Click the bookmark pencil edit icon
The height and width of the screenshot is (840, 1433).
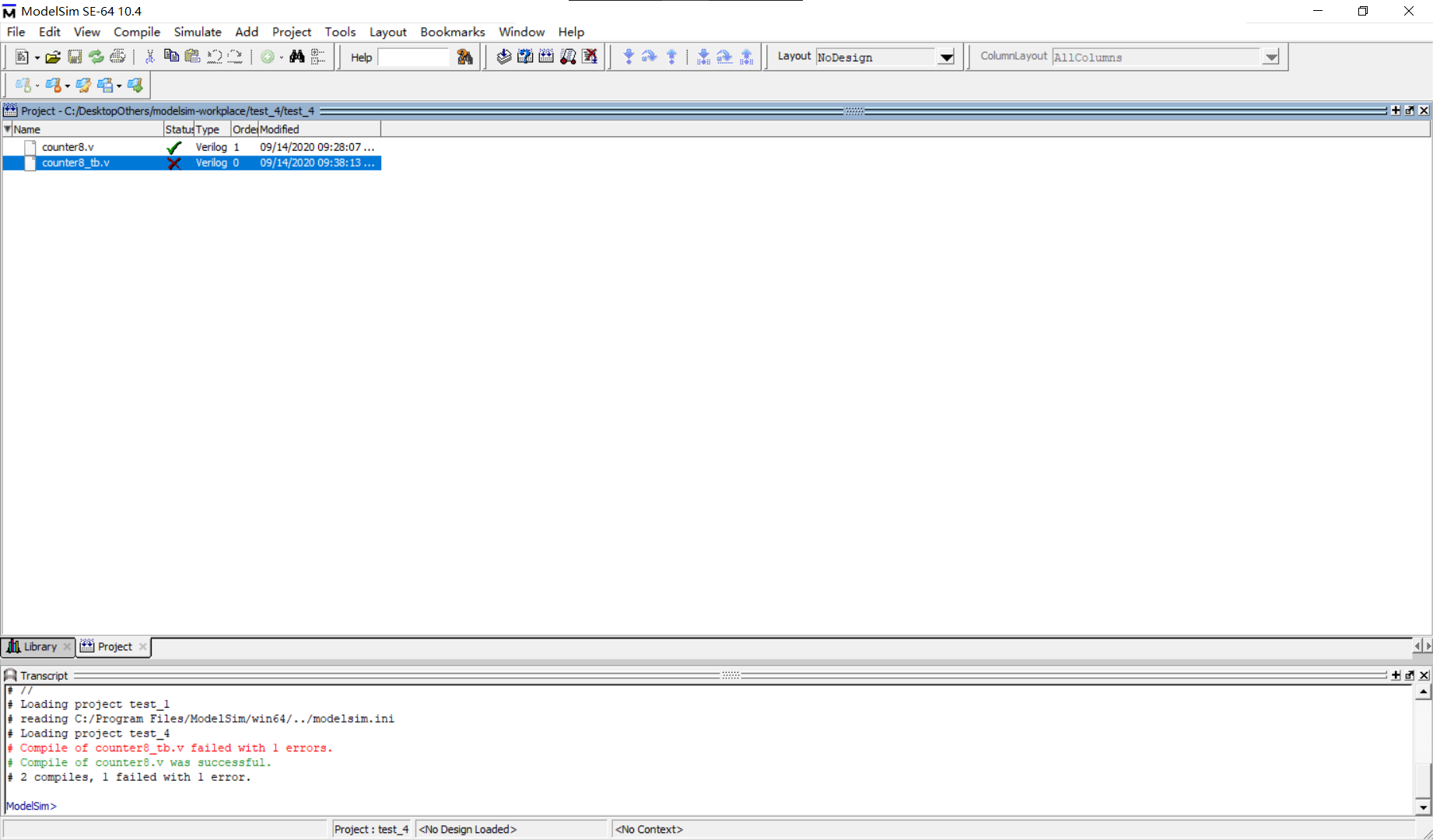click(x=83, y=86)
